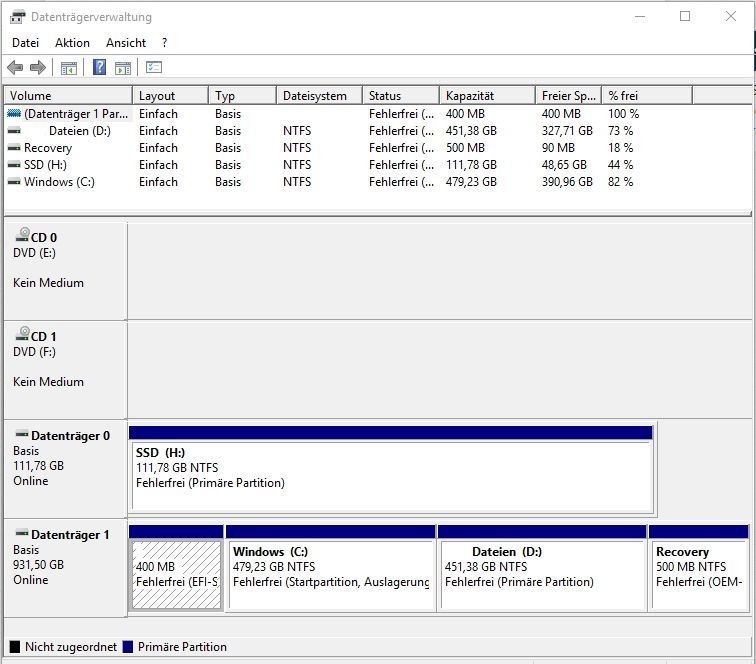Viewport: 756px width, 664px height.
Task: Select the 400 MB EFI partition block
Action: [176, 574]
